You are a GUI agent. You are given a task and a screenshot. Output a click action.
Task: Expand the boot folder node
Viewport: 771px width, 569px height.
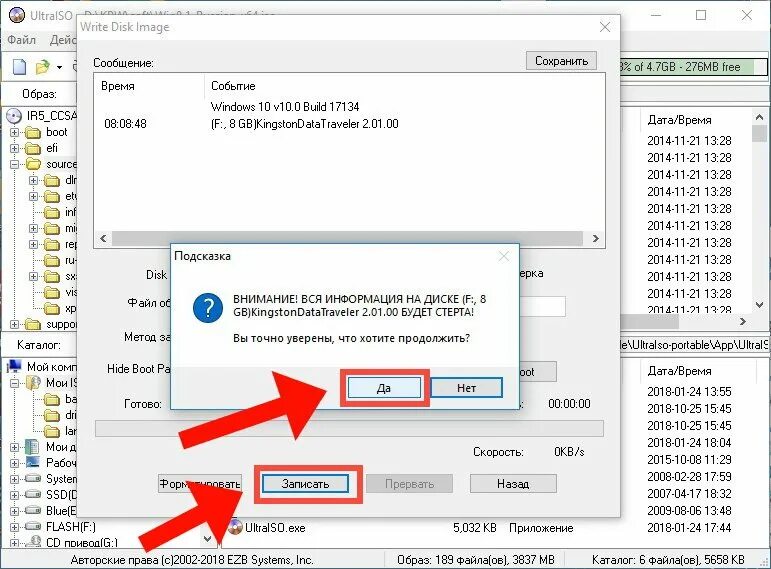click(x=14, y=132)
